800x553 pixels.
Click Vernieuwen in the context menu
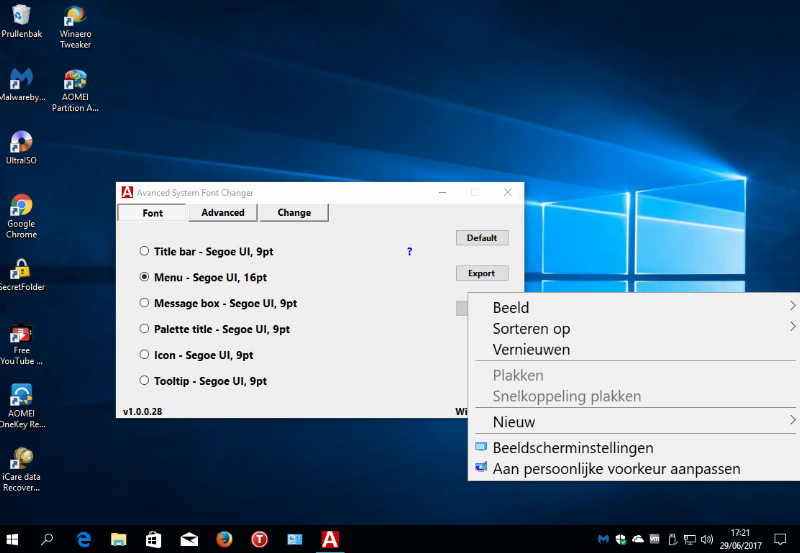coord(531,350)
